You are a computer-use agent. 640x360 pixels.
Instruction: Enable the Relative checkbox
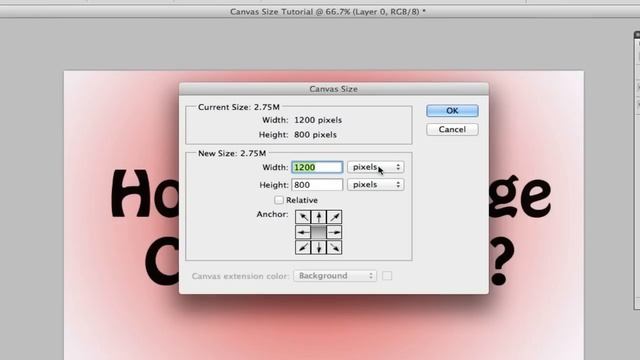279,200
